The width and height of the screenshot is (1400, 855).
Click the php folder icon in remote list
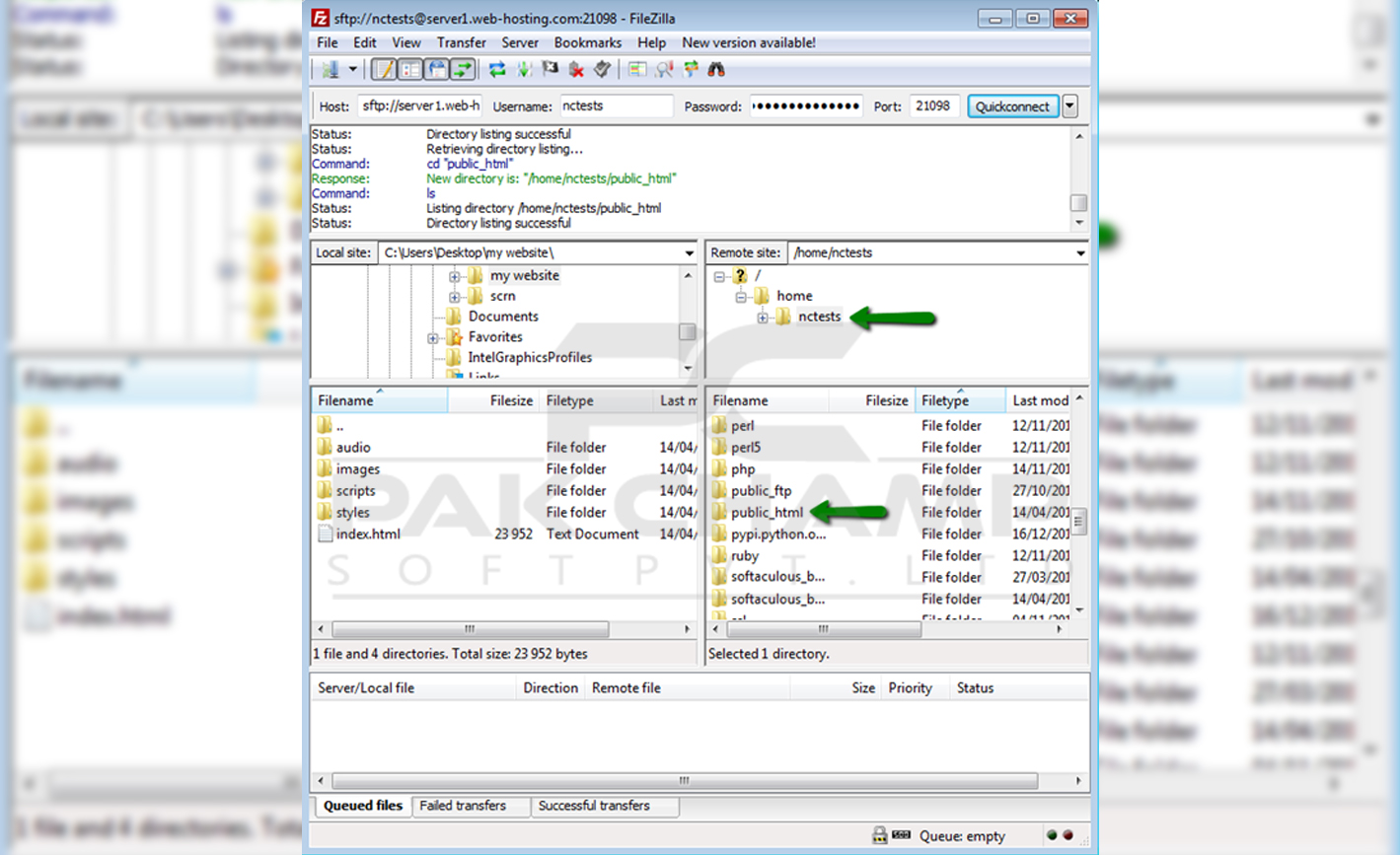719,469
